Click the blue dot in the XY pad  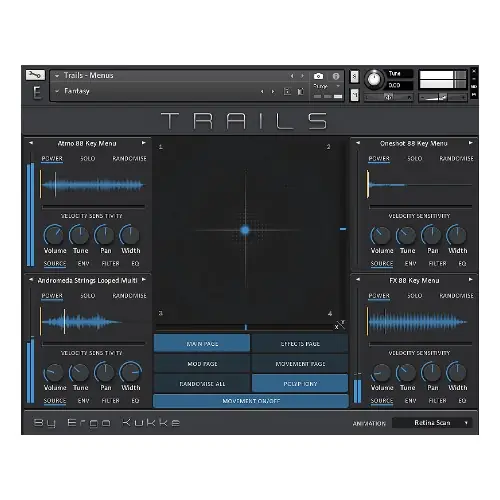245,230
